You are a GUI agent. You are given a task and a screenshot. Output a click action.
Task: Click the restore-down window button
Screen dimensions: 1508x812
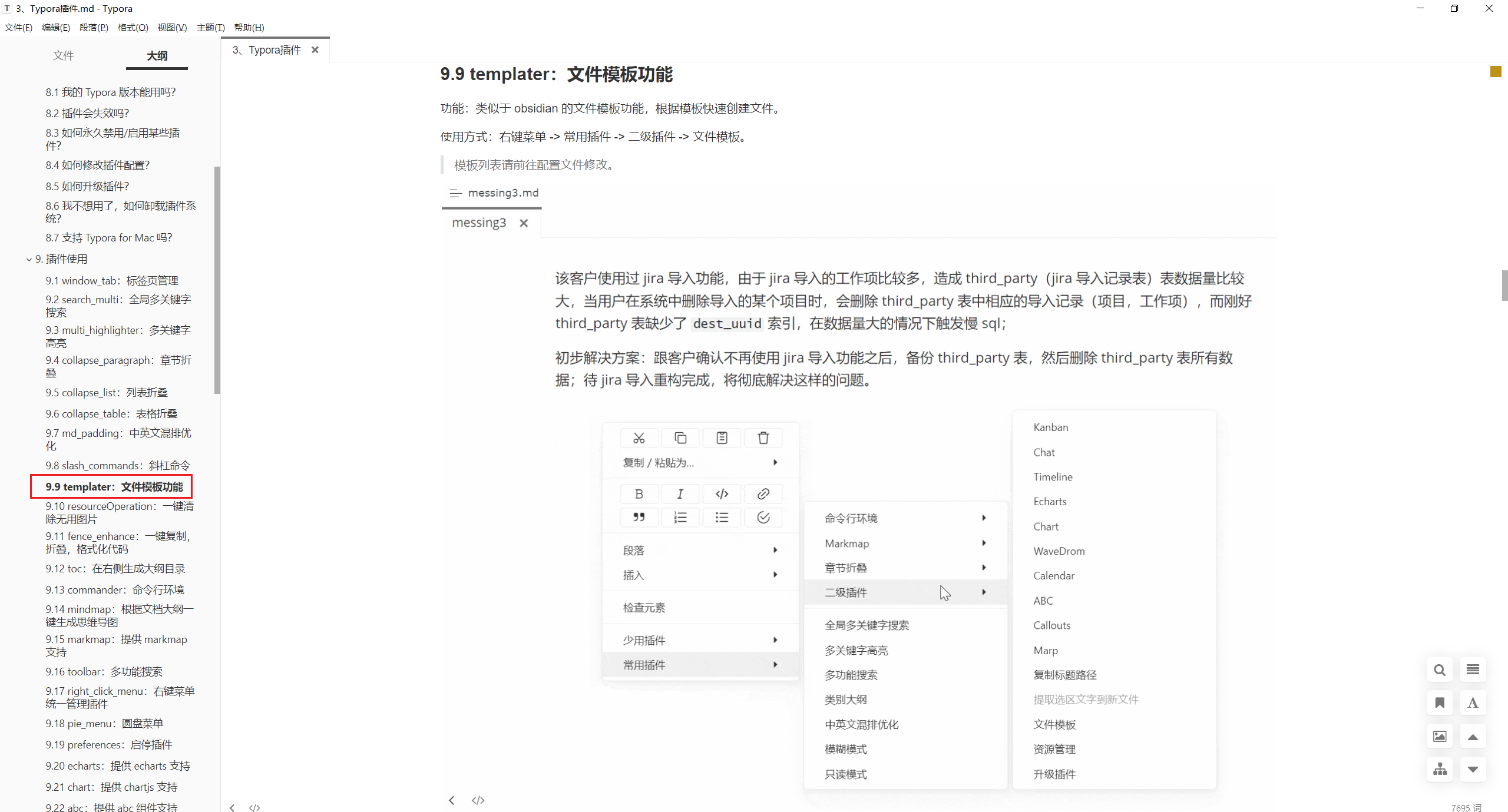point(1454,8)
